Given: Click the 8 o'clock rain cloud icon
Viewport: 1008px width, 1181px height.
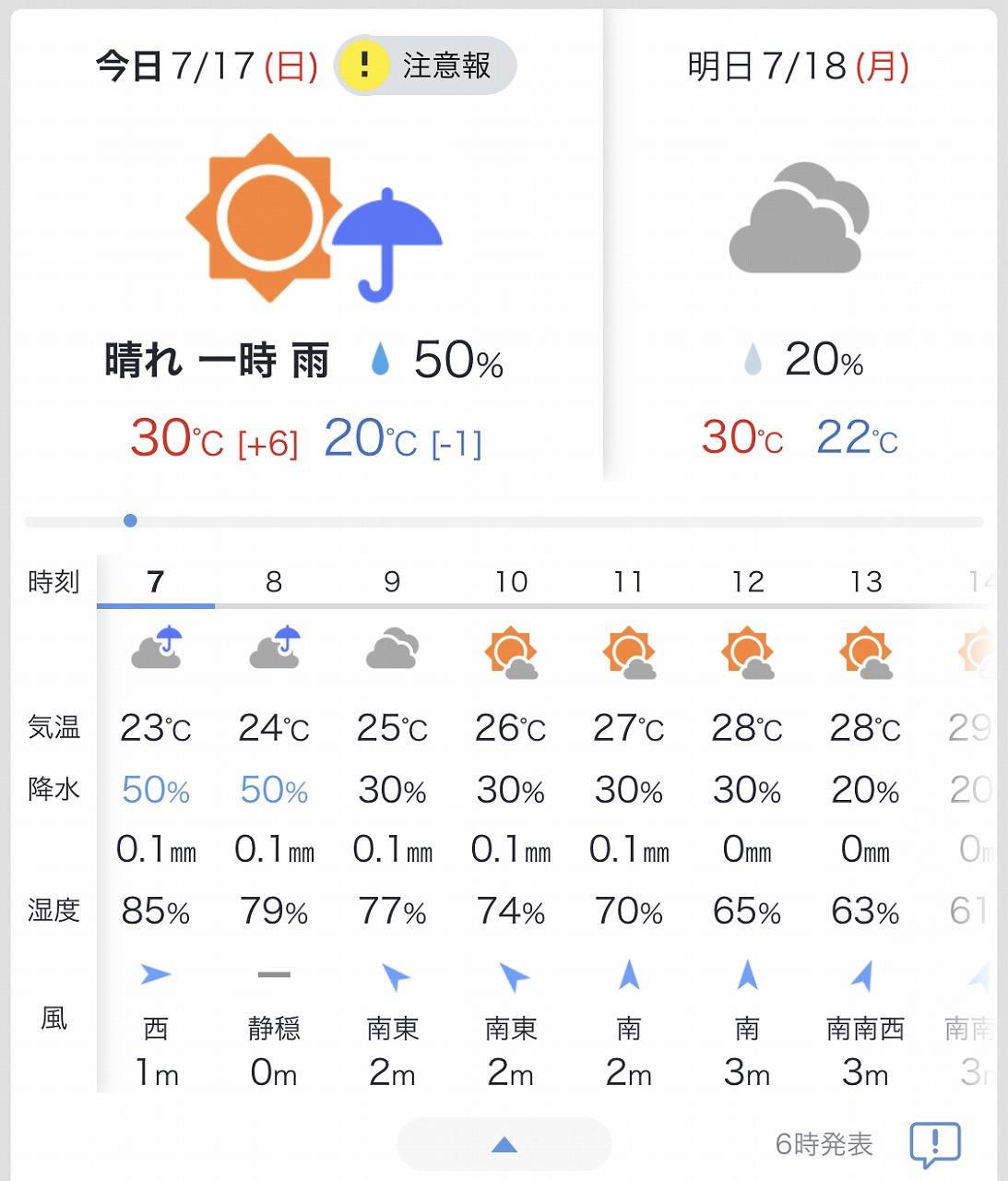Looking at the screenshot, I should (275, 648).
